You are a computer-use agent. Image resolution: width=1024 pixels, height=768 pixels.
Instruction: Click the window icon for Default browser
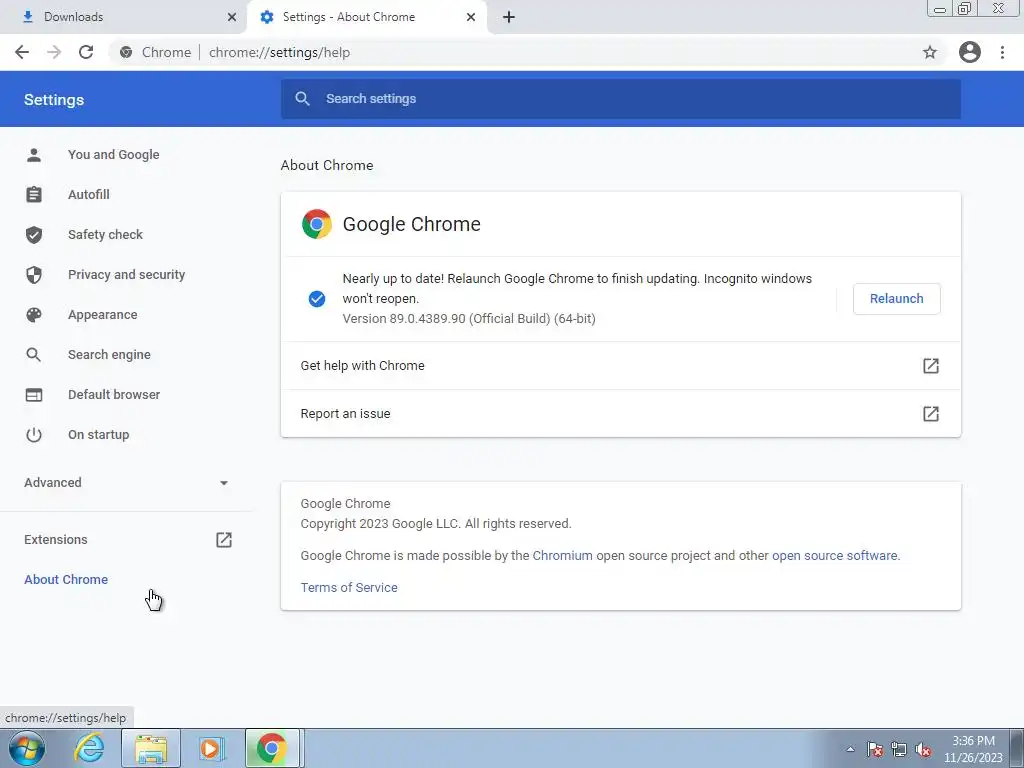coord(34,394)
